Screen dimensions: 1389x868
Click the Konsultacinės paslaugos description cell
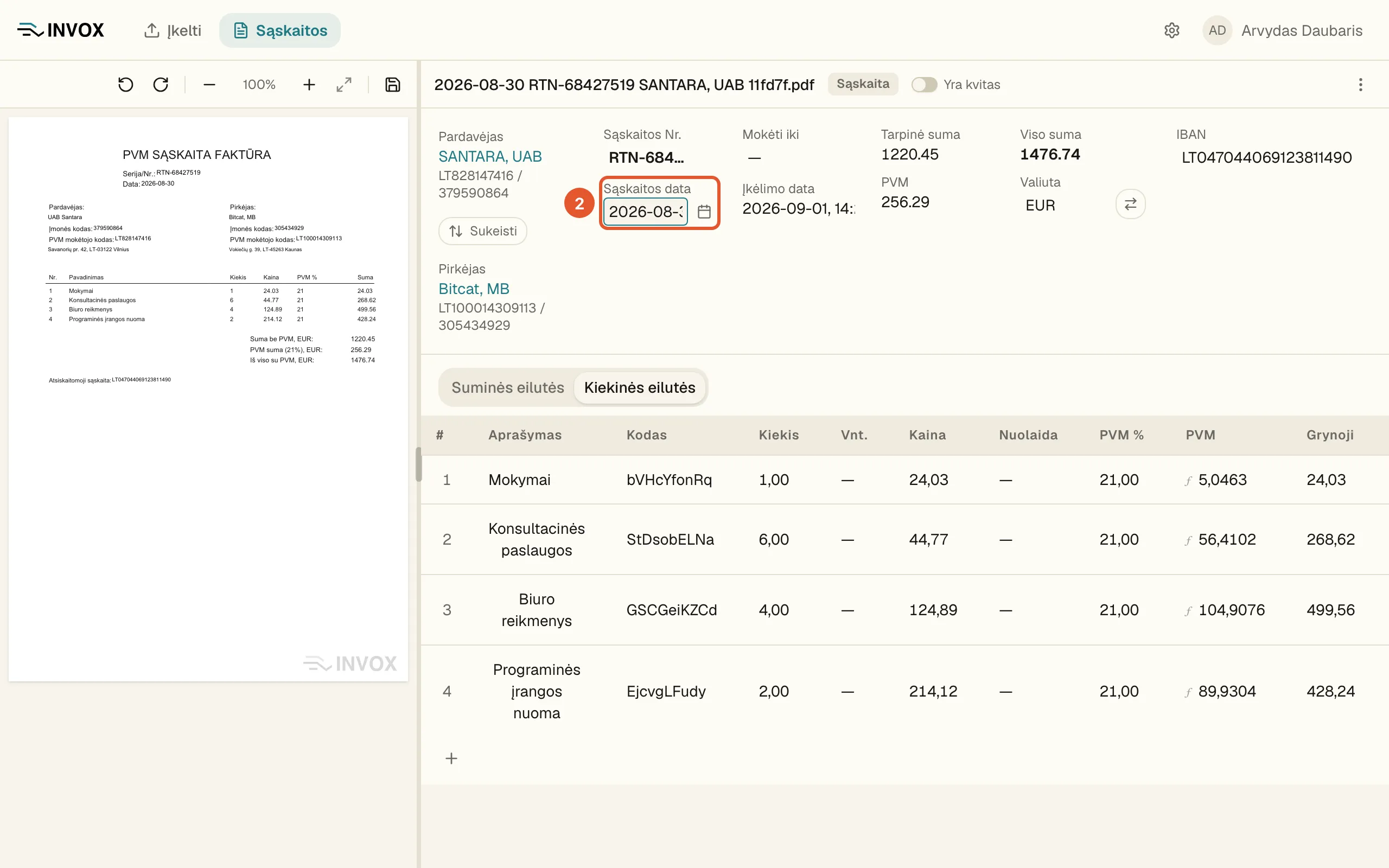(x=537, y=540)
